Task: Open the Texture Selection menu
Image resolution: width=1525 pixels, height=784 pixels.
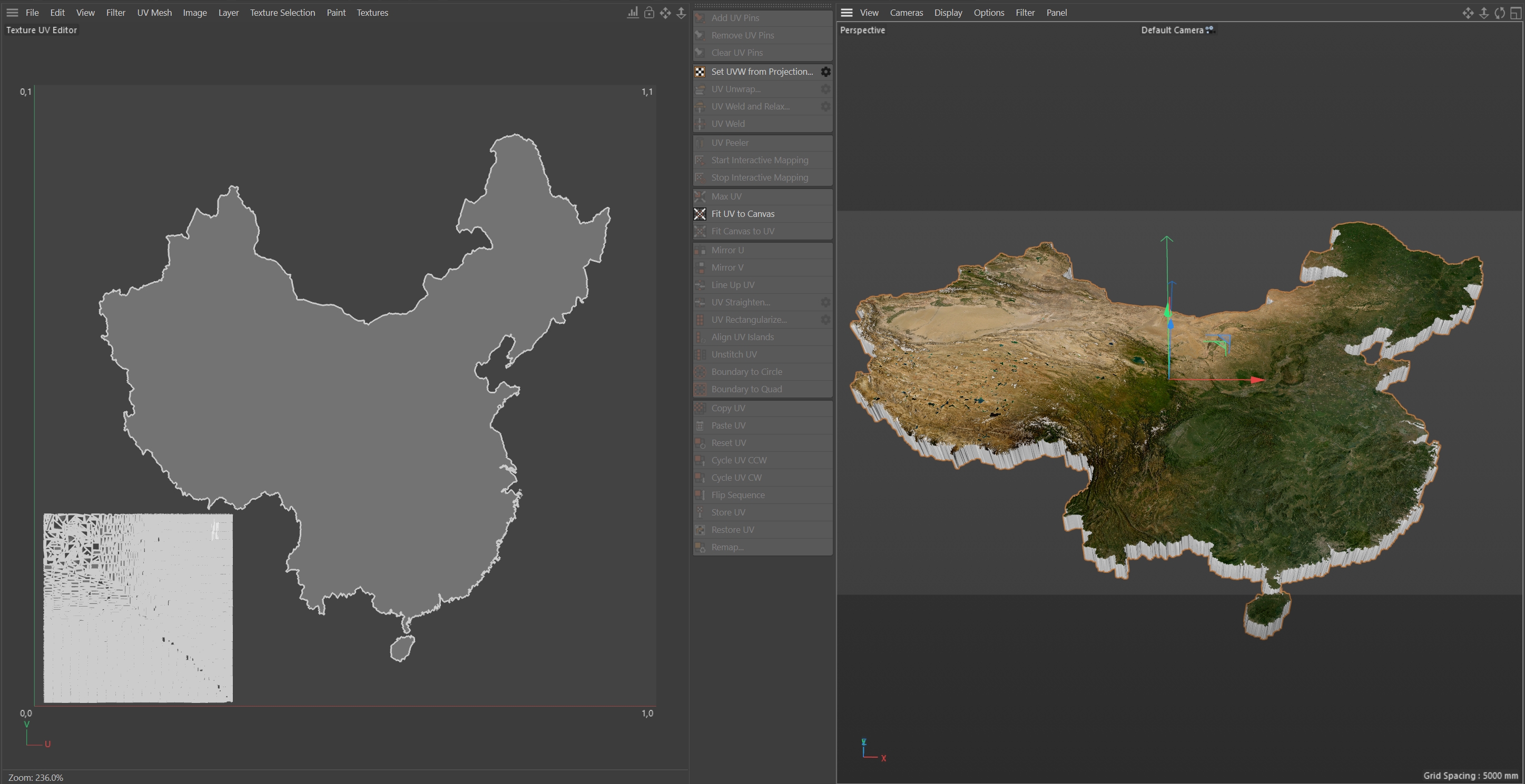Action: 282,13
